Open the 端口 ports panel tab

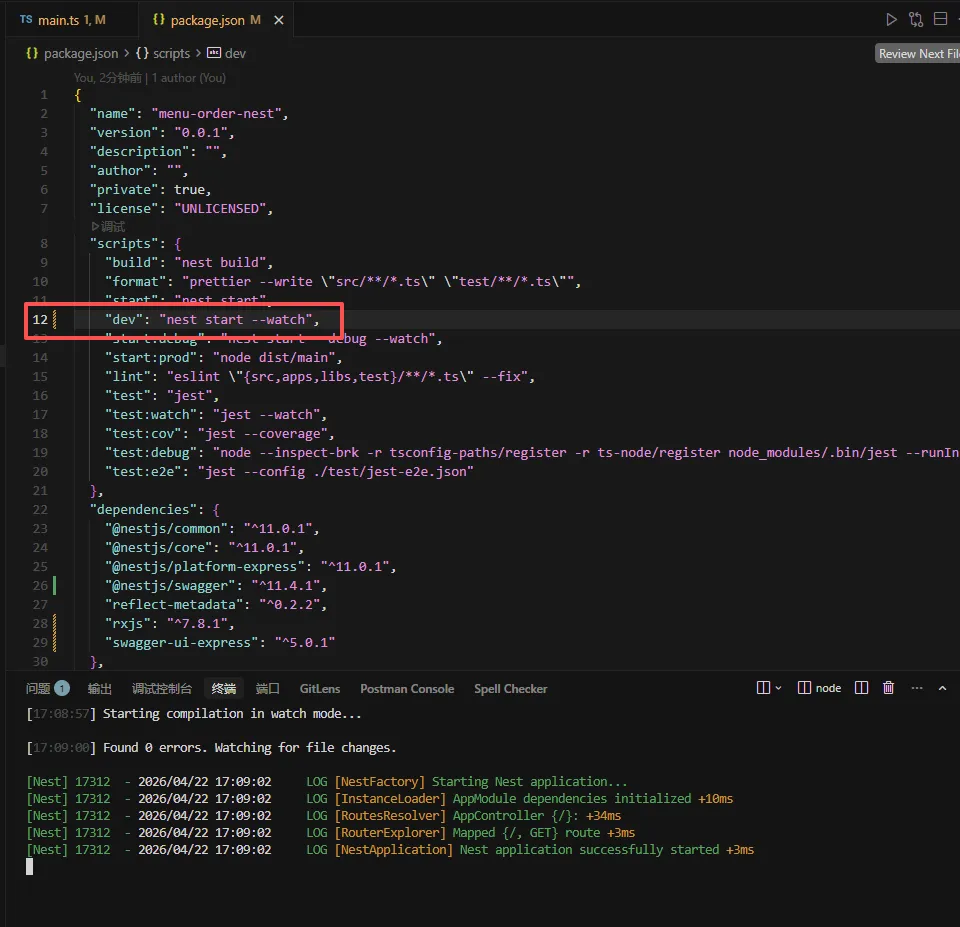[268, 688]
